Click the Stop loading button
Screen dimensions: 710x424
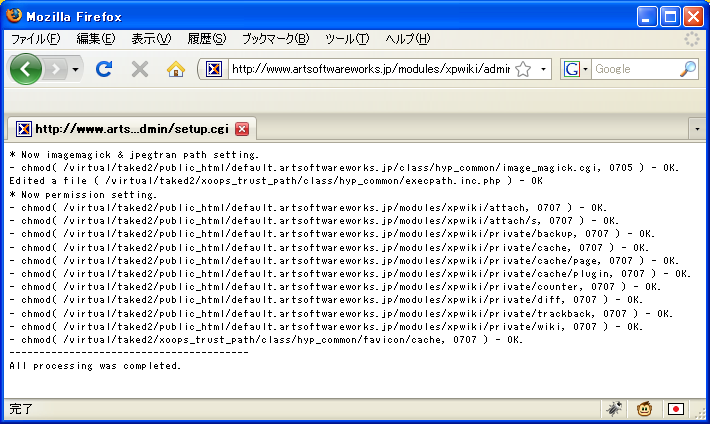(140, 69)
